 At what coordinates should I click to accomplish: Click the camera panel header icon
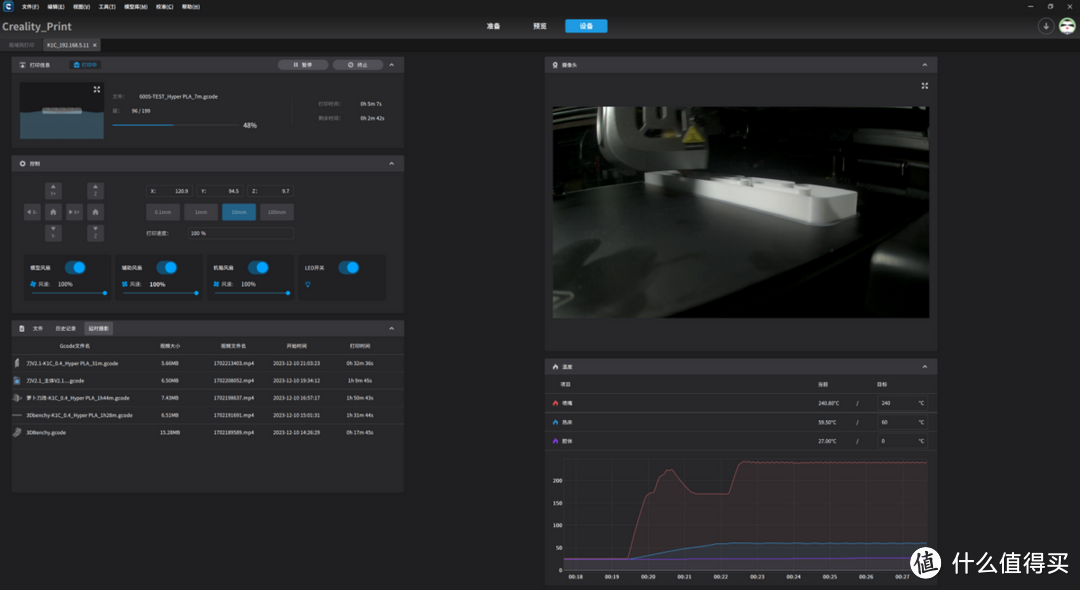tap(555, 65)
